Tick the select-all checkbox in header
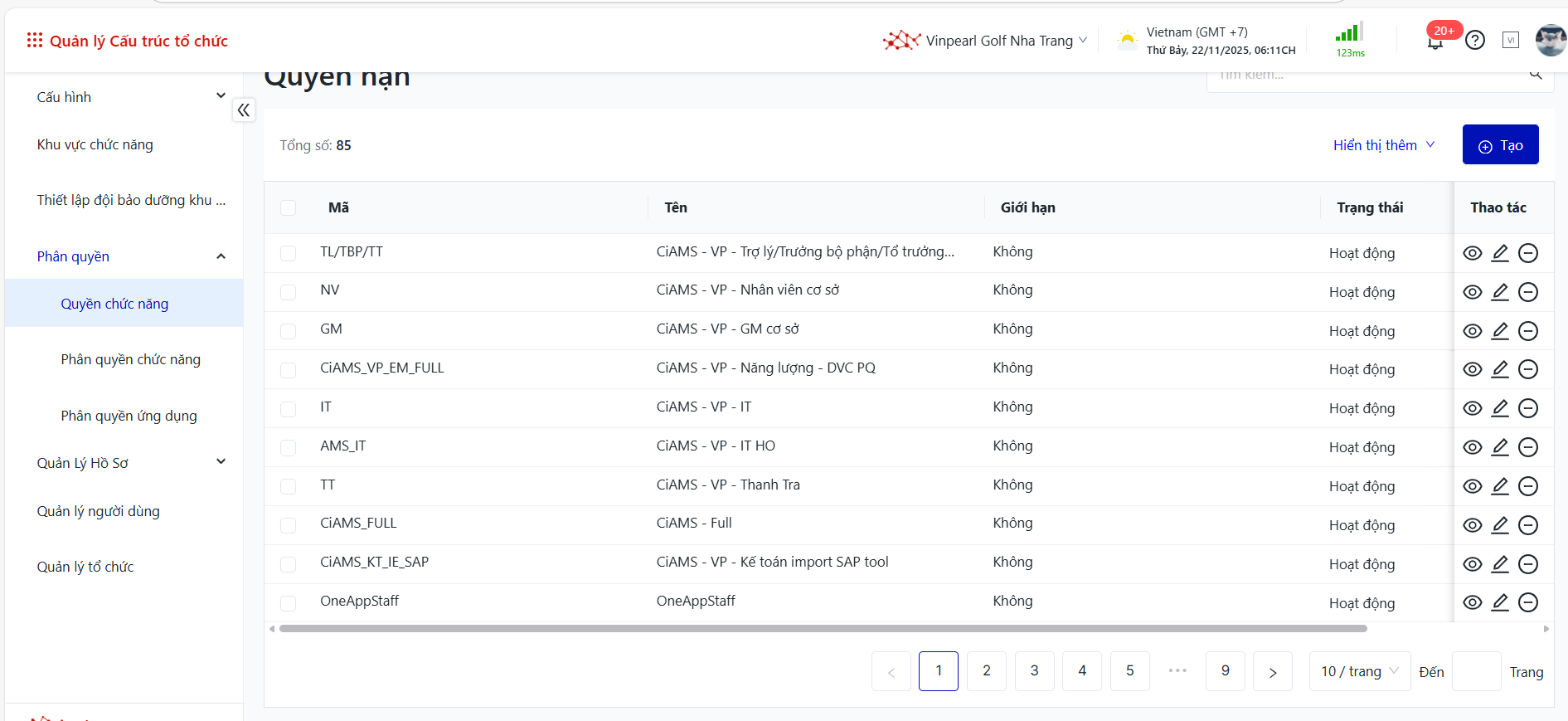The image size is (1568, 721). click(289, 208)
